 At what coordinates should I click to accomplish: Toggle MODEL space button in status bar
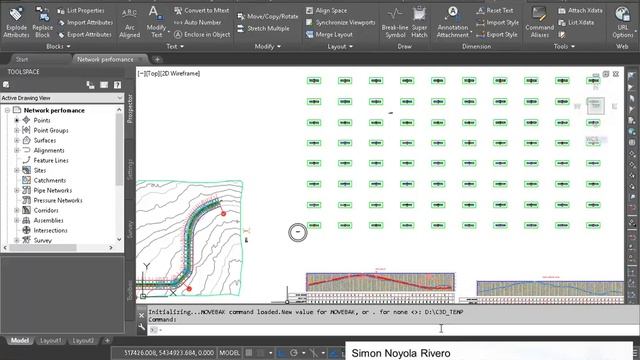[229, 353]
